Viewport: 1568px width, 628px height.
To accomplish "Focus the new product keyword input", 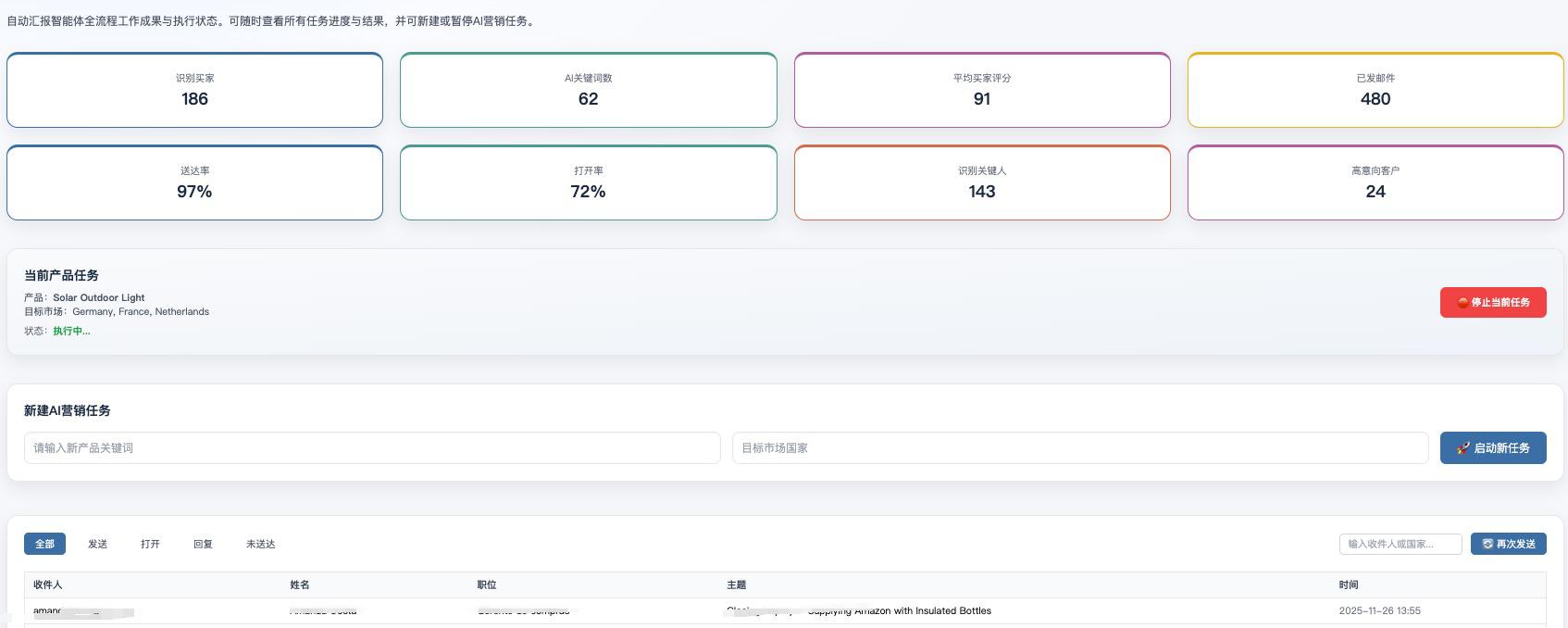I will [372, 448].
